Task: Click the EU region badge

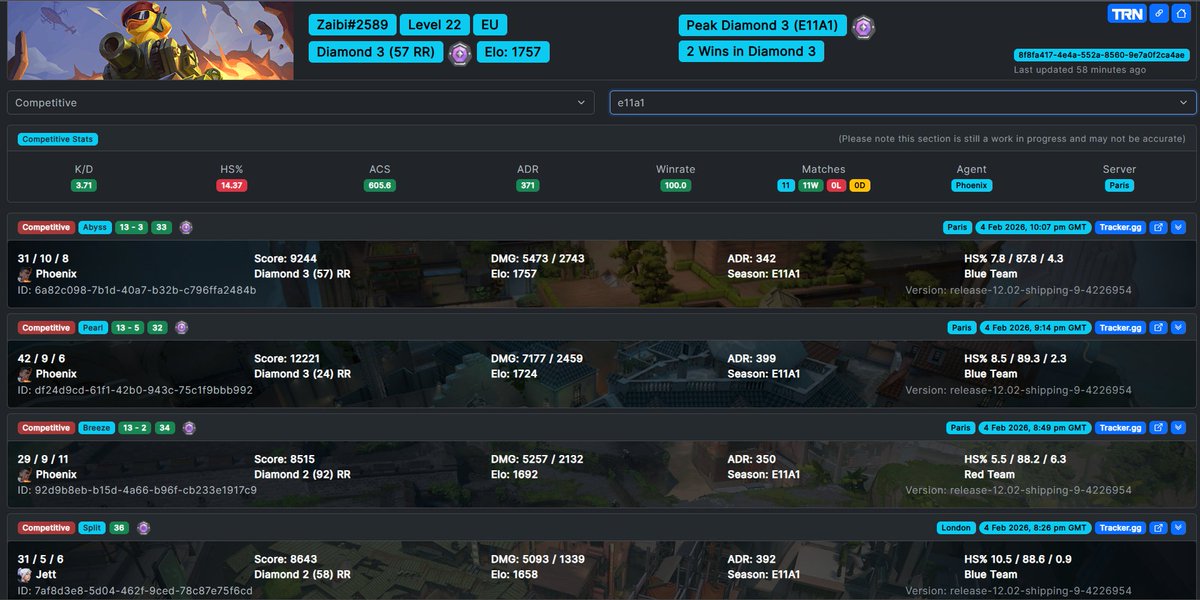Action: coord(489,25)
